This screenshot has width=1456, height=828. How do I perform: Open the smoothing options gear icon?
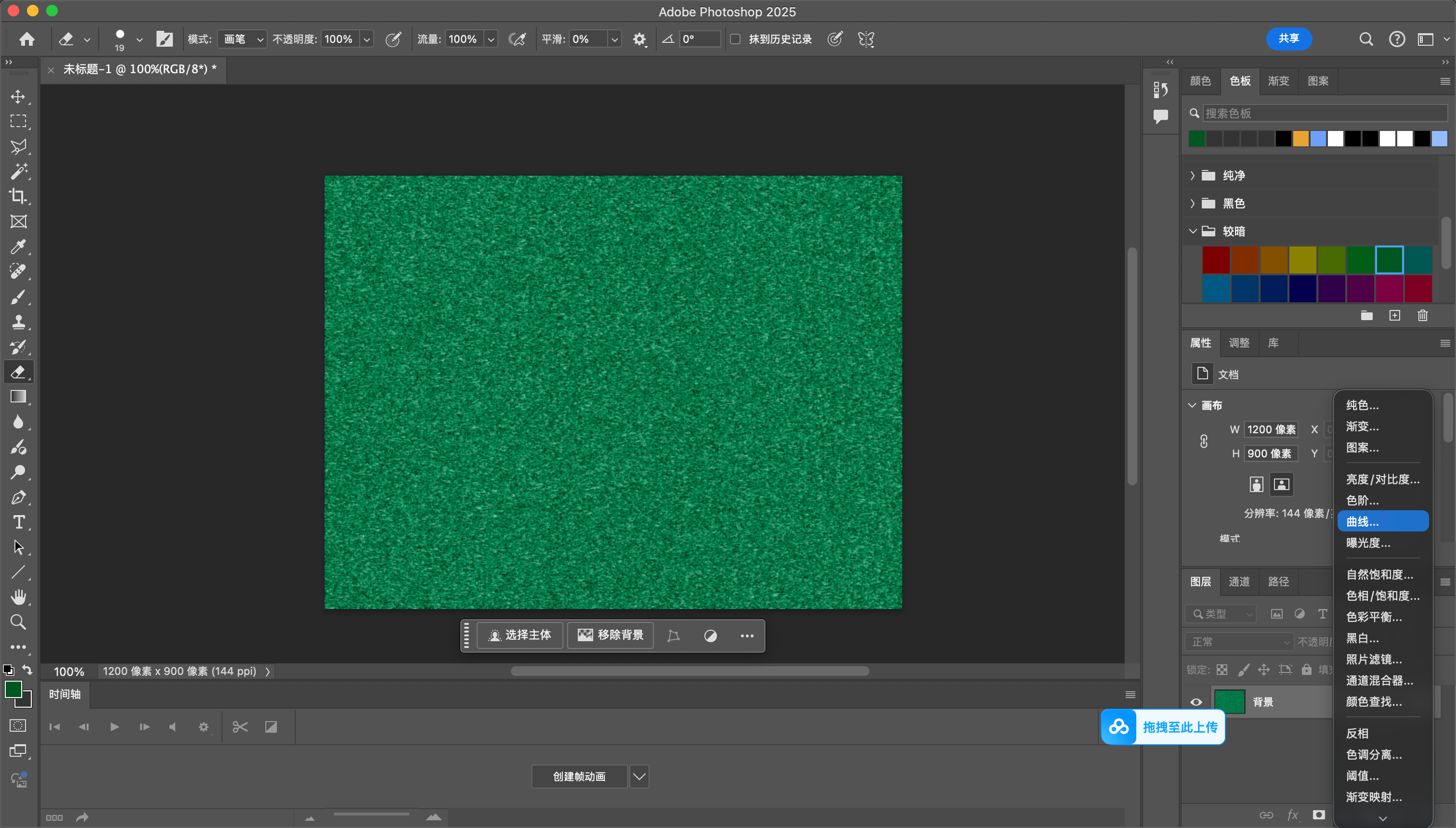tap(639, 39)
